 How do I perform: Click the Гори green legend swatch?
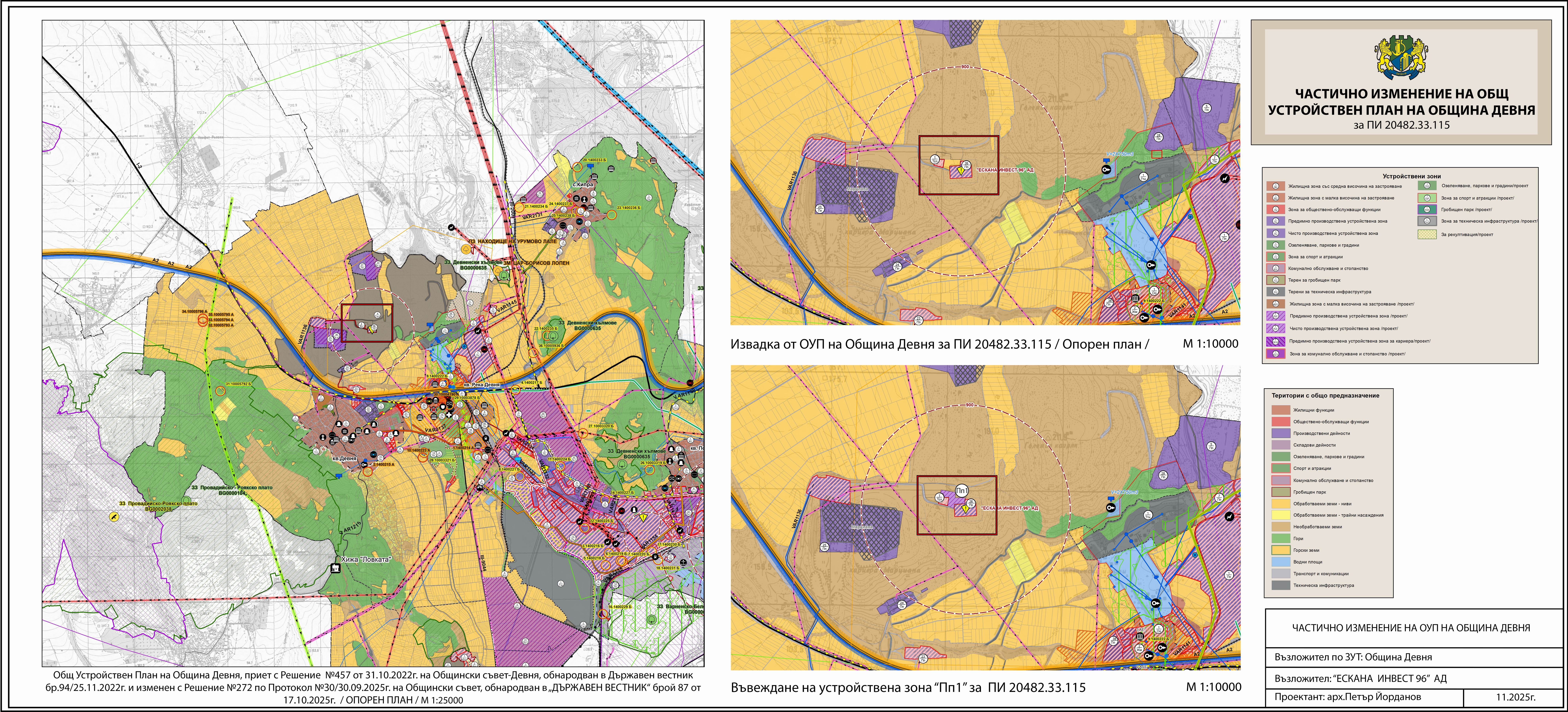click(x=1281, y=539)
